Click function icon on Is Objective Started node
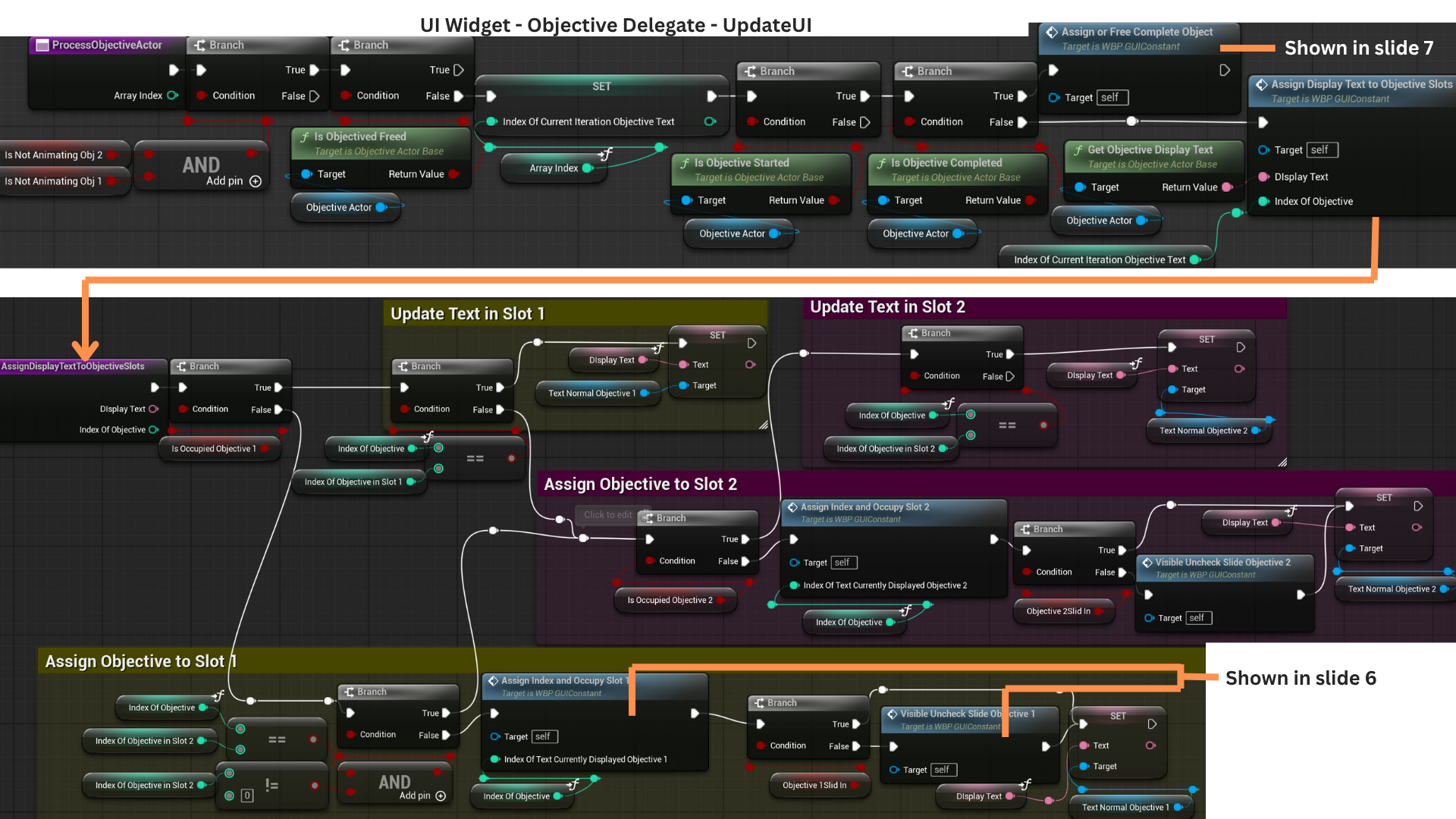1456x819 pixels. [685, 163]
